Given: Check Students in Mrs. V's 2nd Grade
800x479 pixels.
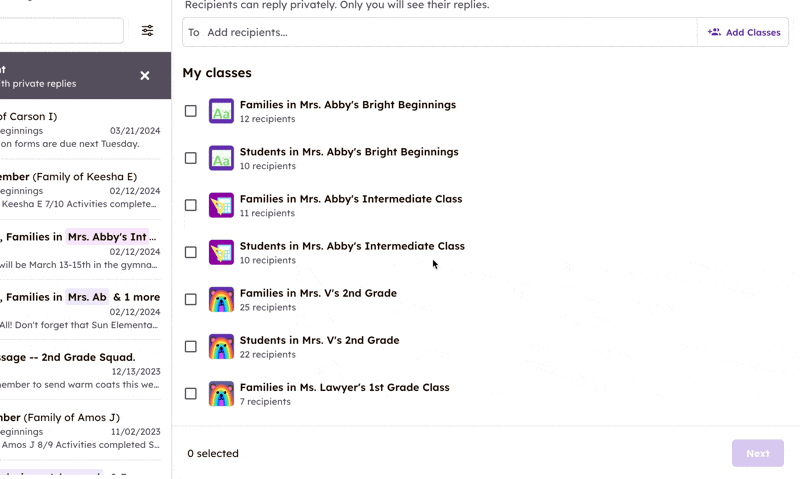Looking at the screenshot, I should [191, 347].
